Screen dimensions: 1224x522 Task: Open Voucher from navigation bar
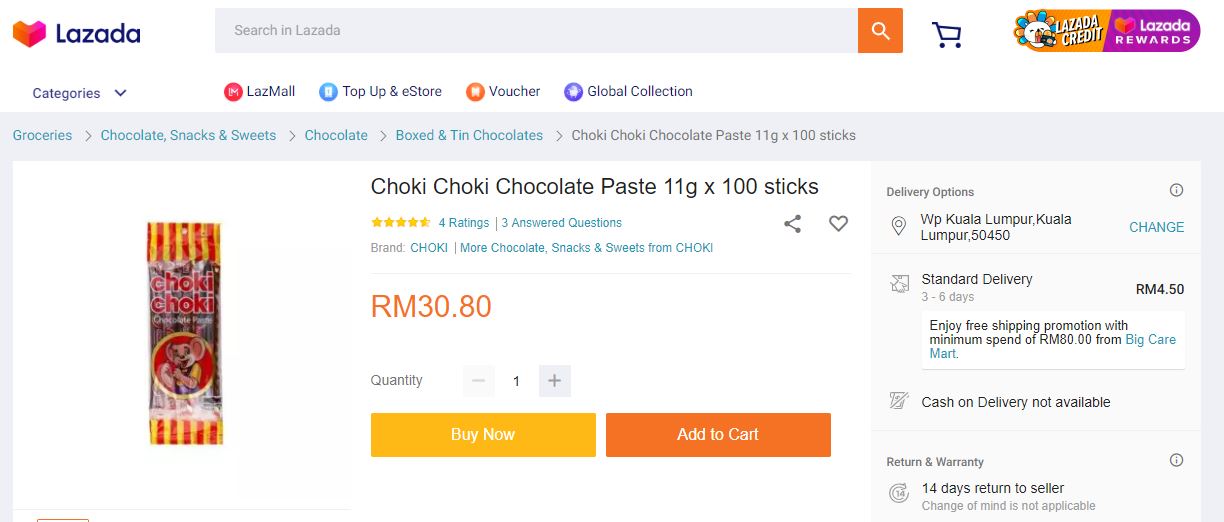503,92
